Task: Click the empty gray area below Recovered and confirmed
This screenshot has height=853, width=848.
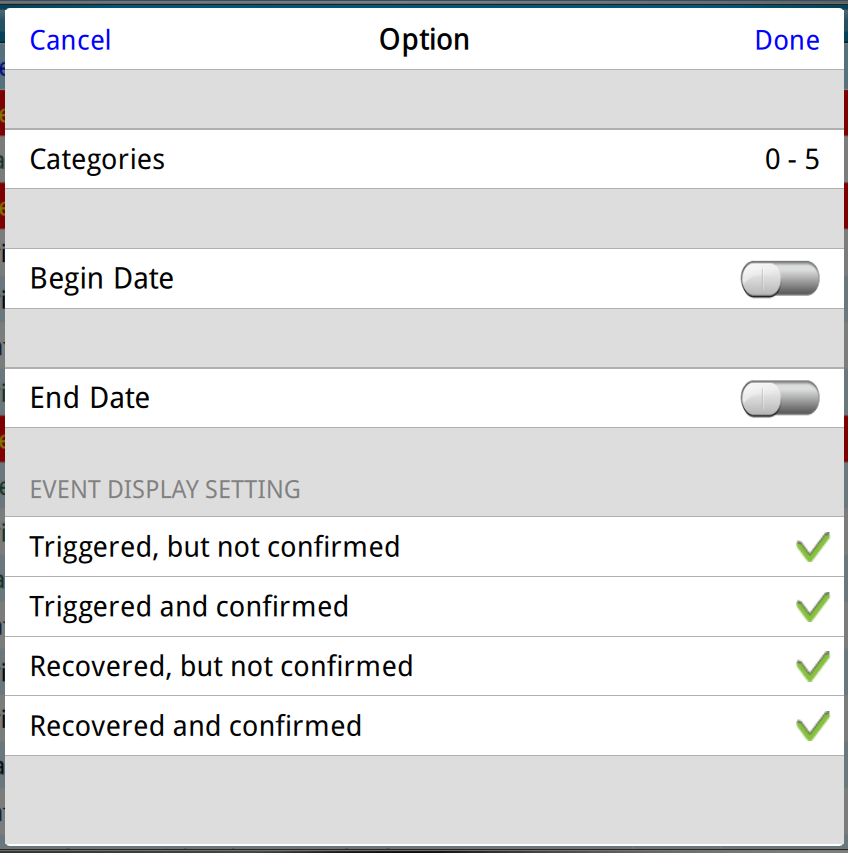Action: 424,798
